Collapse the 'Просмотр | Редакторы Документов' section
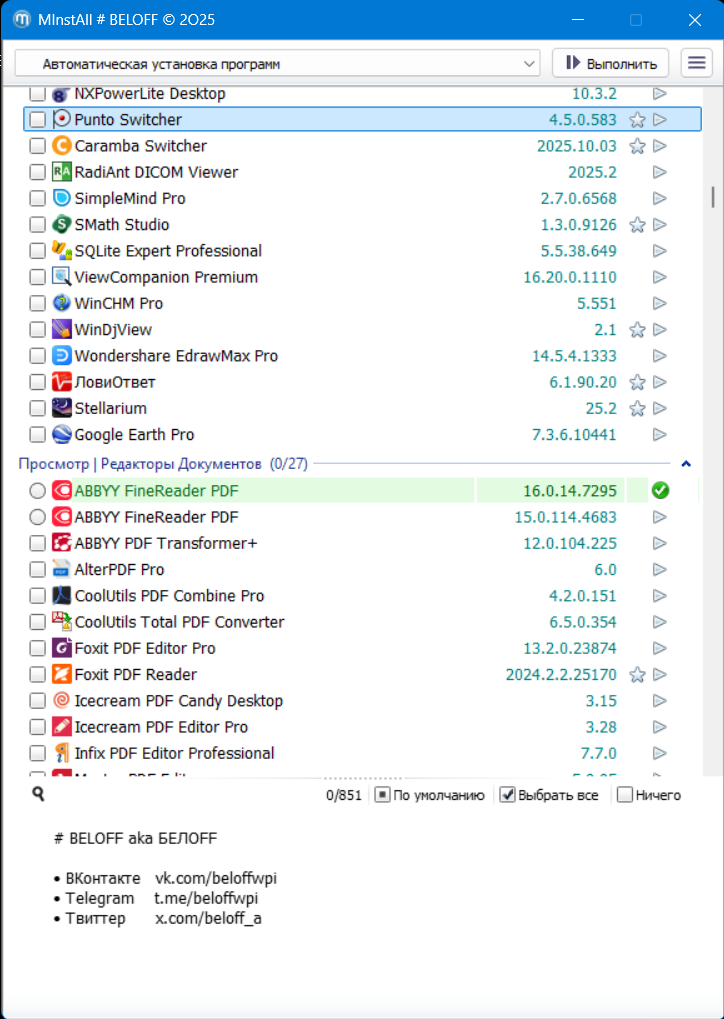Image resolution: width=724 pixels, height=1019 pixels. point(685,464)
